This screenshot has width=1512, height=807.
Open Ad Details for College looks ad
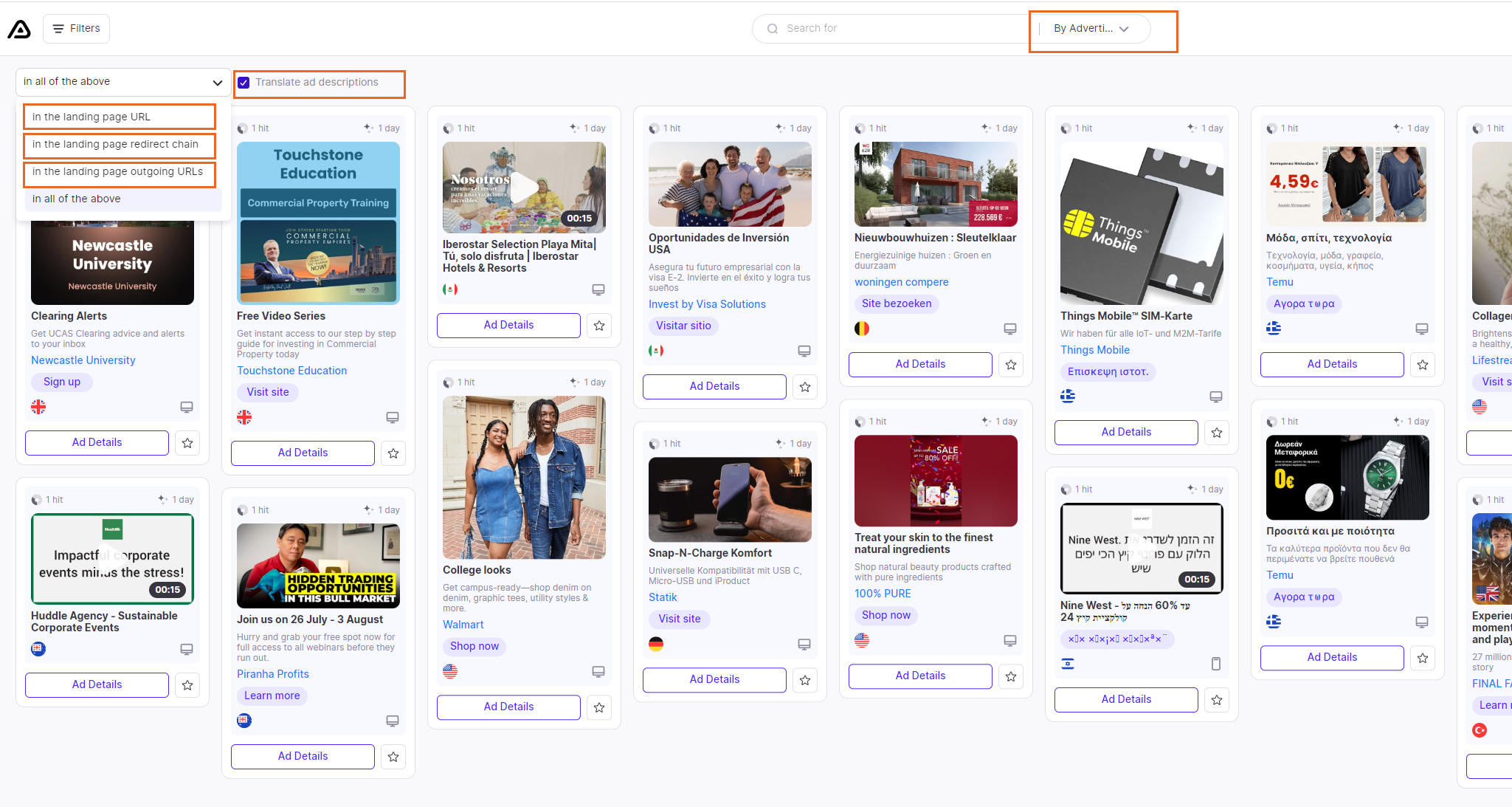coord(508,707)
